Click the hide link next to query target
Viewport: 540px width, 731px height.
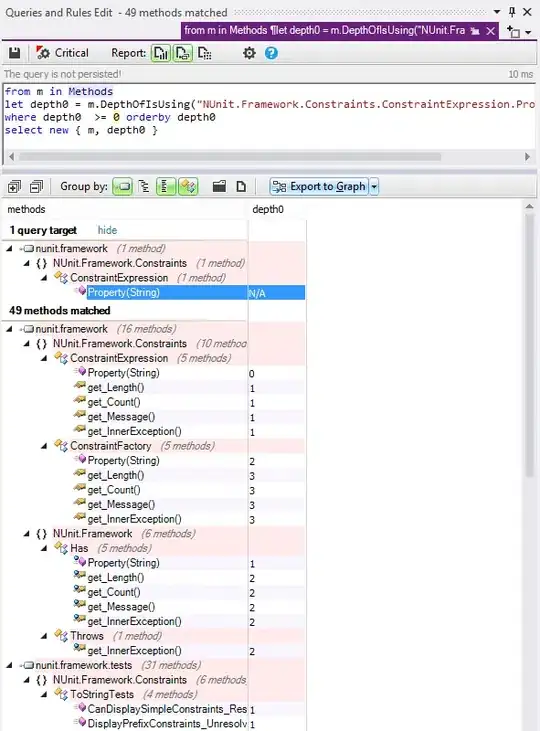pyautogui.click(x=107, y=230)
